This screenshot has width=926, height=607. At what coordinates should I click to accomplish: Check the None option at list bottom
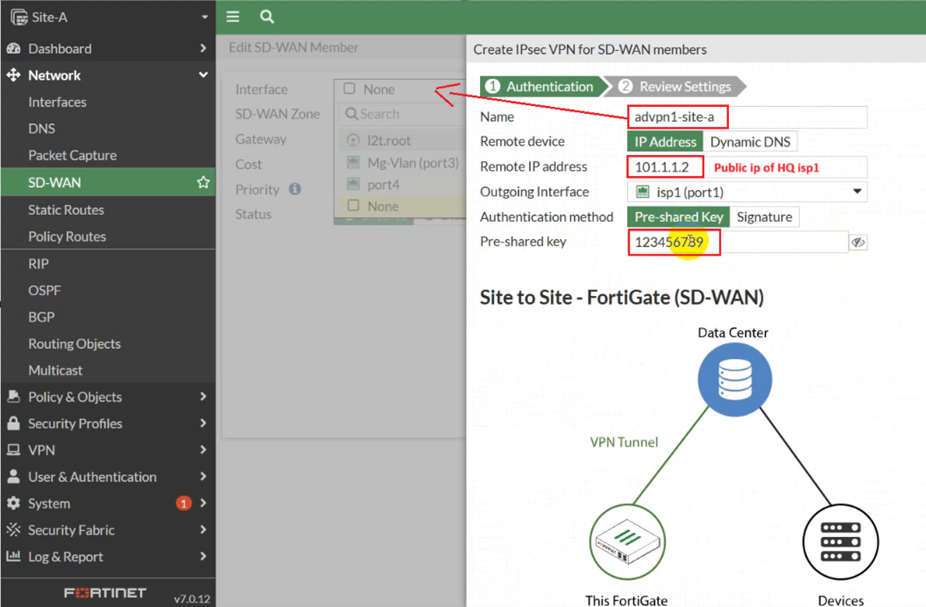[x=353, y=205]
